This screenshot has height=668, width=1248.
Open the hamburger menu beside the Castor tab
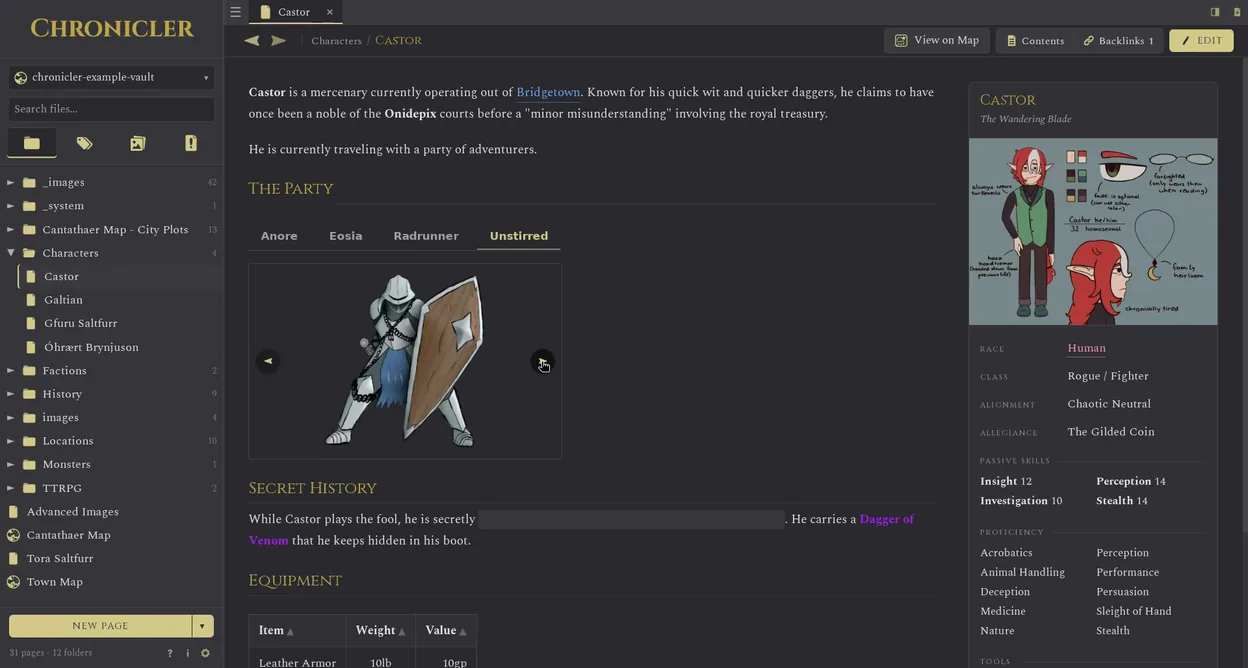pos(235,12)
